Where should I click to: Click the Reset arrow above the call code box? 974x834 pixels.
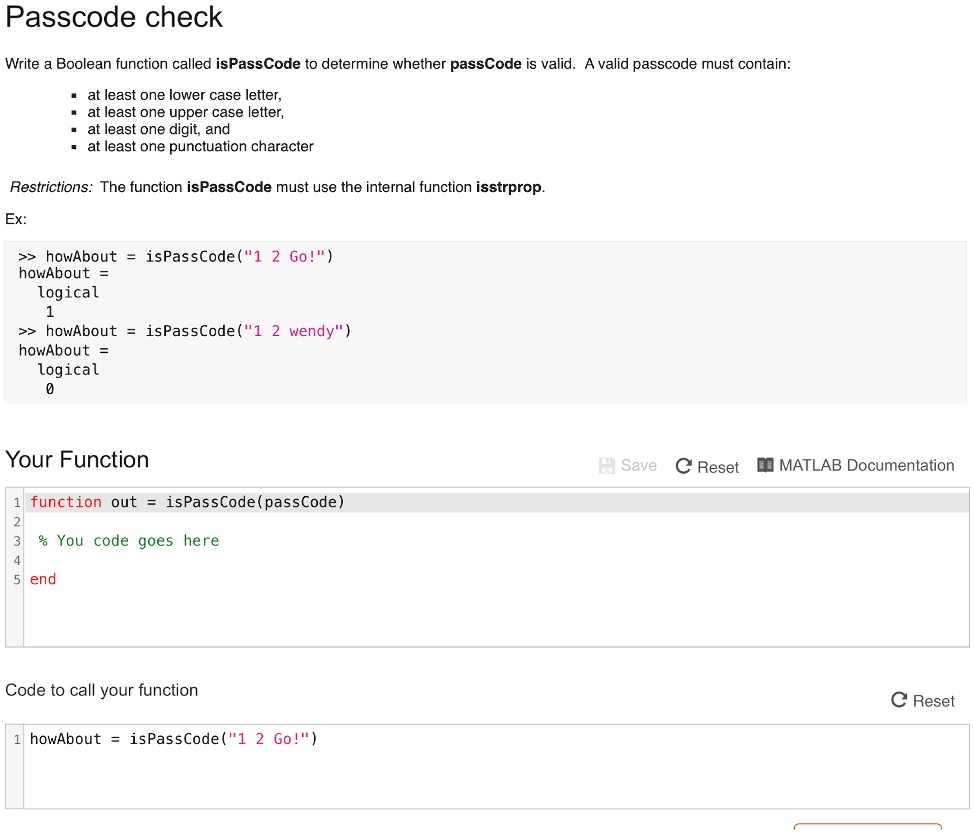(x=899, y=701)
